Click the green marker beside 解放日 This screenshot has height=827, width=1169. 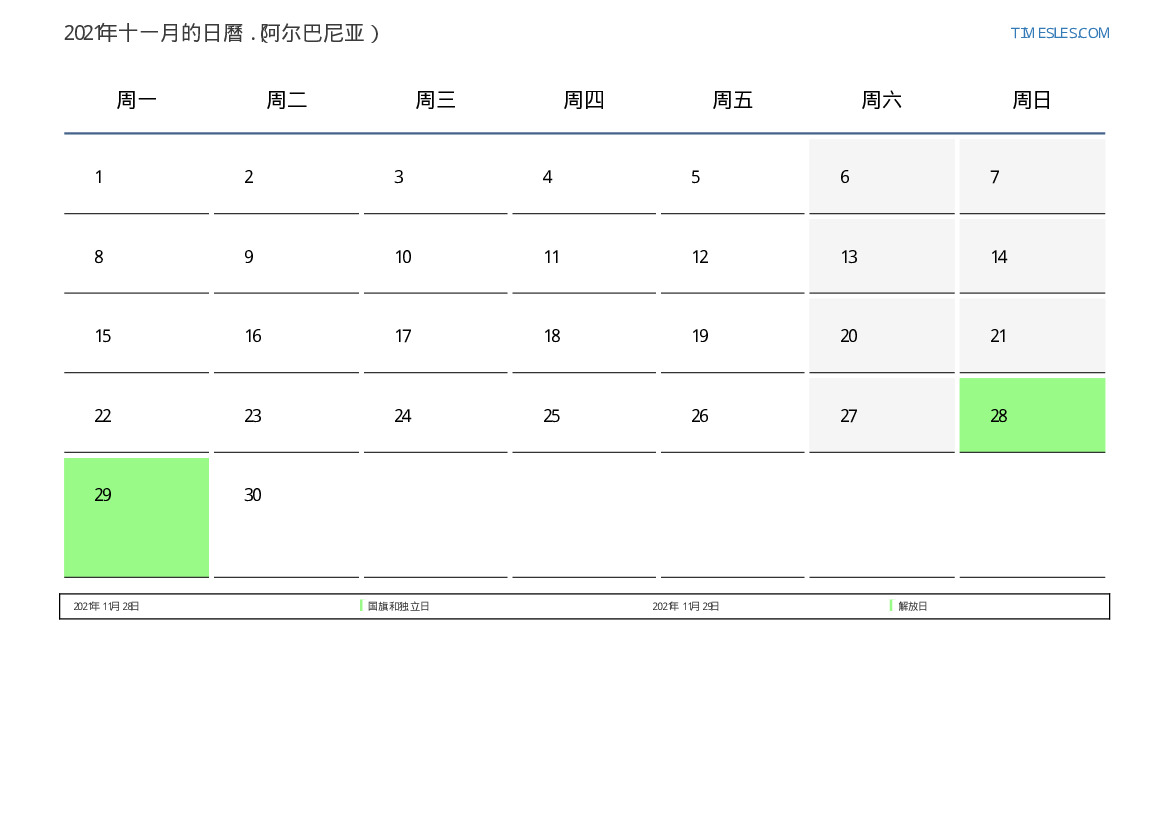point(891,606)
